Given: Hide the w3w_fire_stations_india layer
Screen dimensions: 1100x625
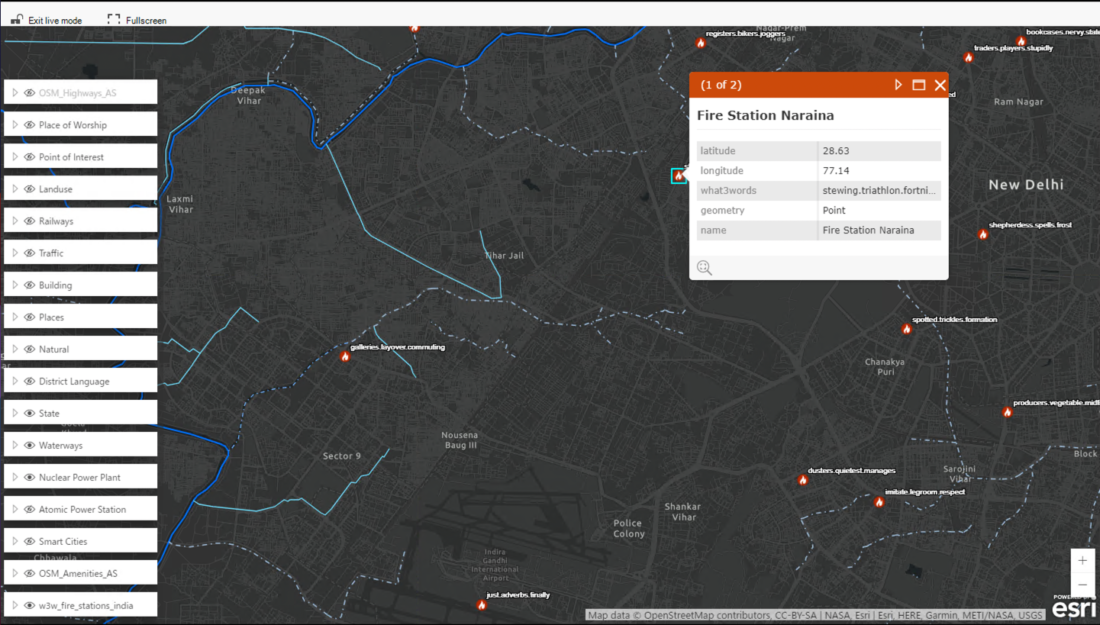Looking at the screenshot, I should point(29,605).
